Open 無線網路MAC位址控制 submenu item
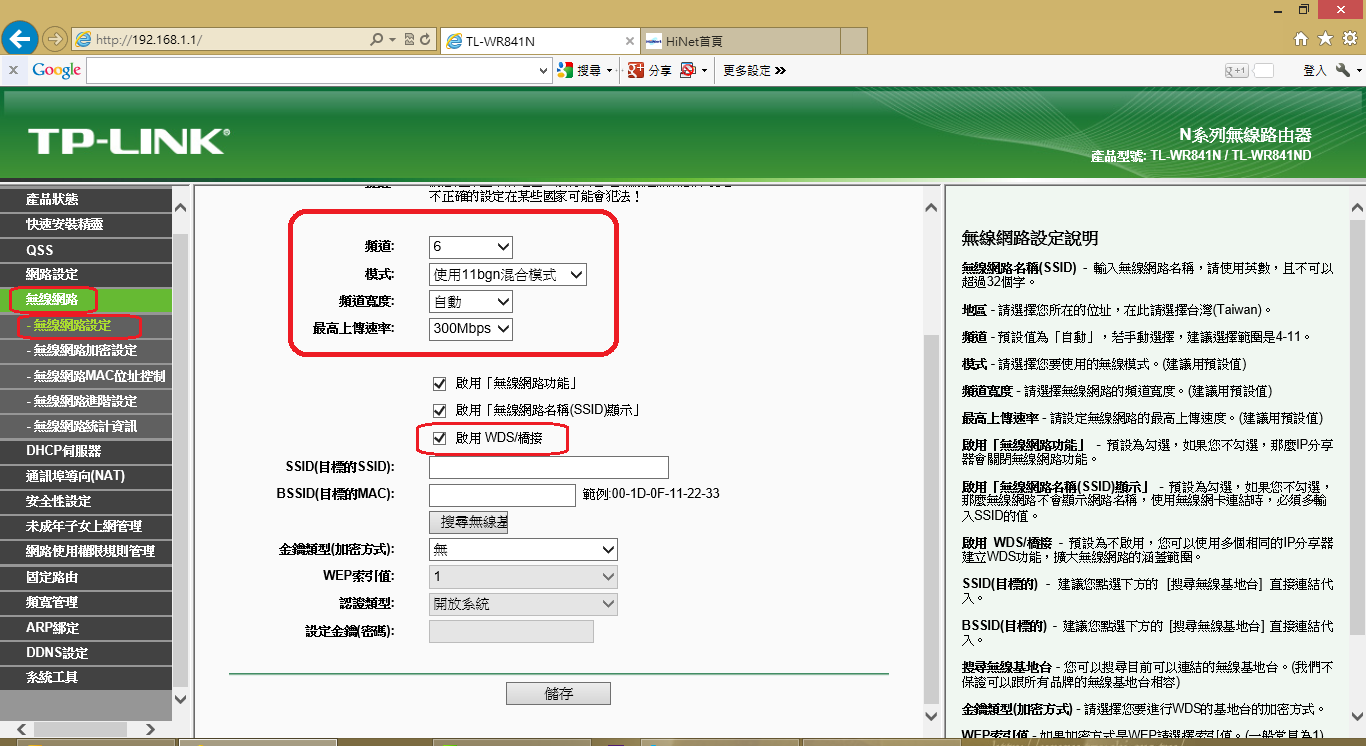This screenshot has width=1366, height=746. pos(86,376)
